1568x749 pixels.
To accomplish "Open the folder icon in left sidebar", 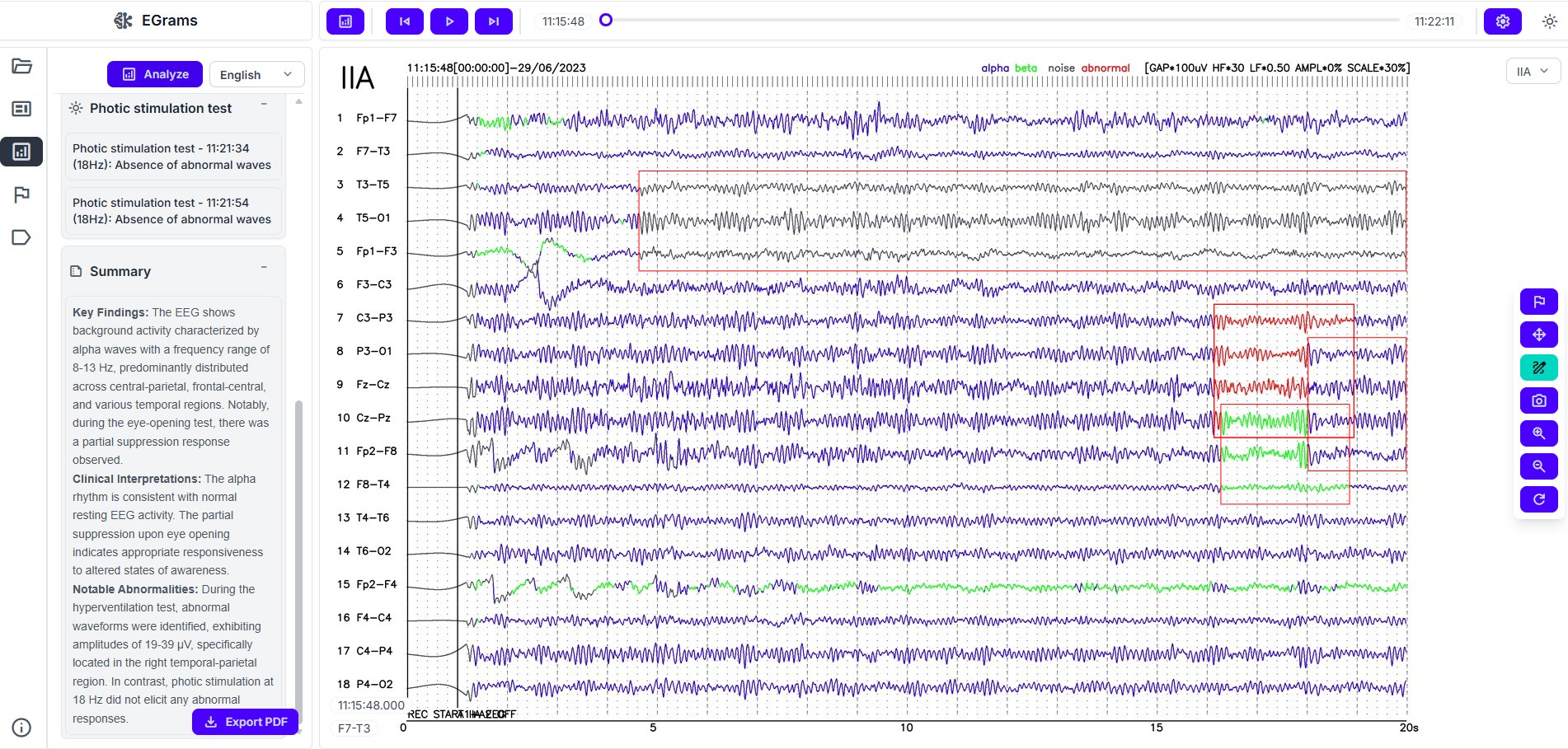I will click(x=22, y=66).
